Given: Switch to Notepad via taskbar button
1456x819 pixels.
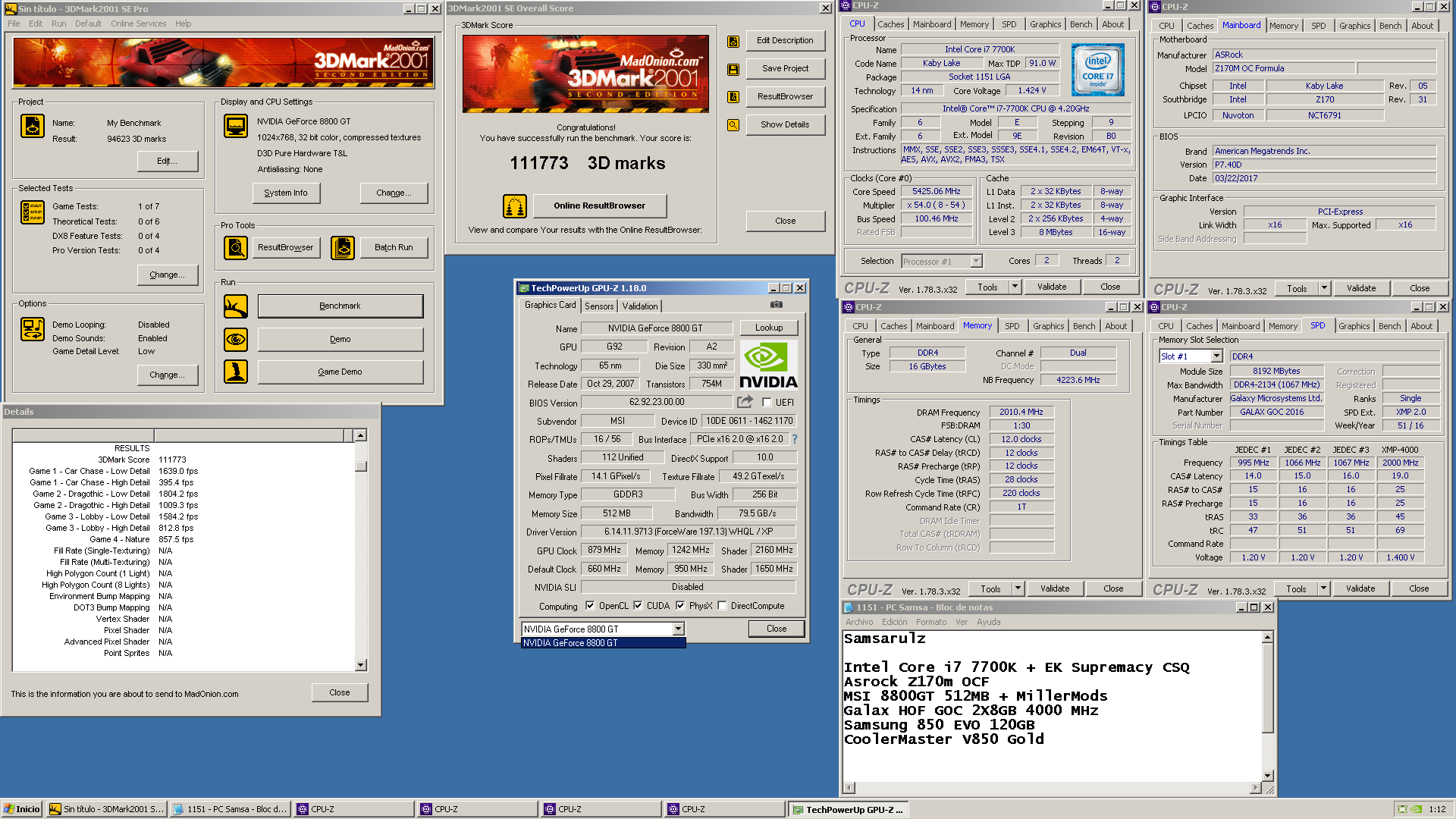Looking at the screenshot, I should [x=229, y=809].
